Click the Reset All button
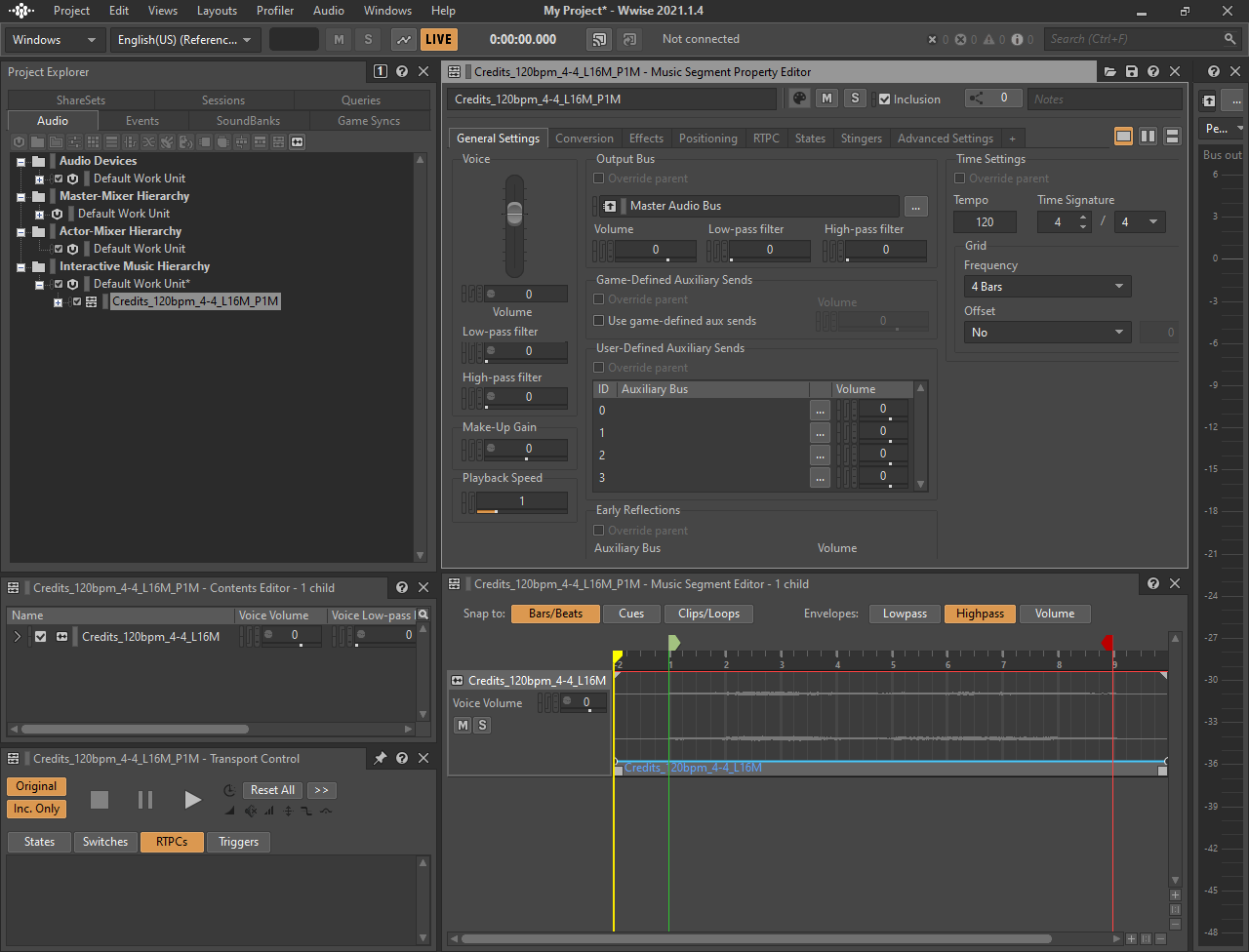 272,790
